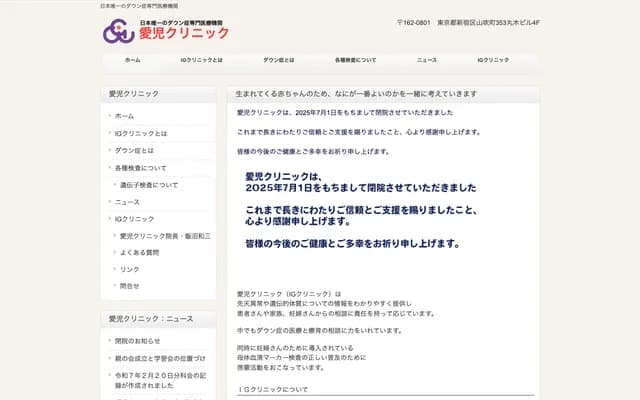Select ホーム in the sidebar menu
This screenshot has height=400, width=640.
coord(124,116)
